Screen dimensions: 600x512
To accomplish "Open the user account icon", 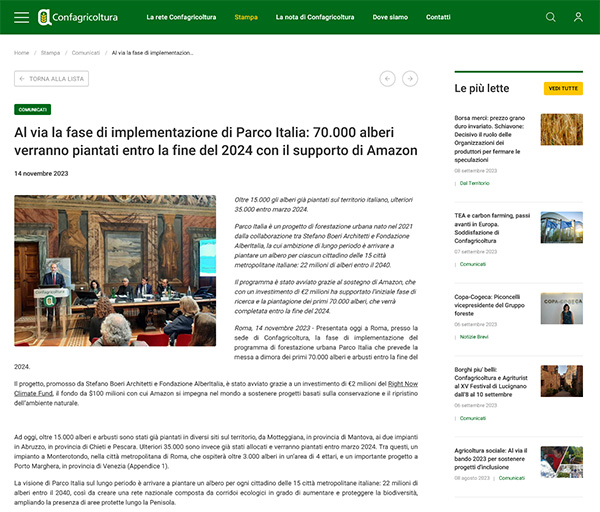I will tap(578, 17).
